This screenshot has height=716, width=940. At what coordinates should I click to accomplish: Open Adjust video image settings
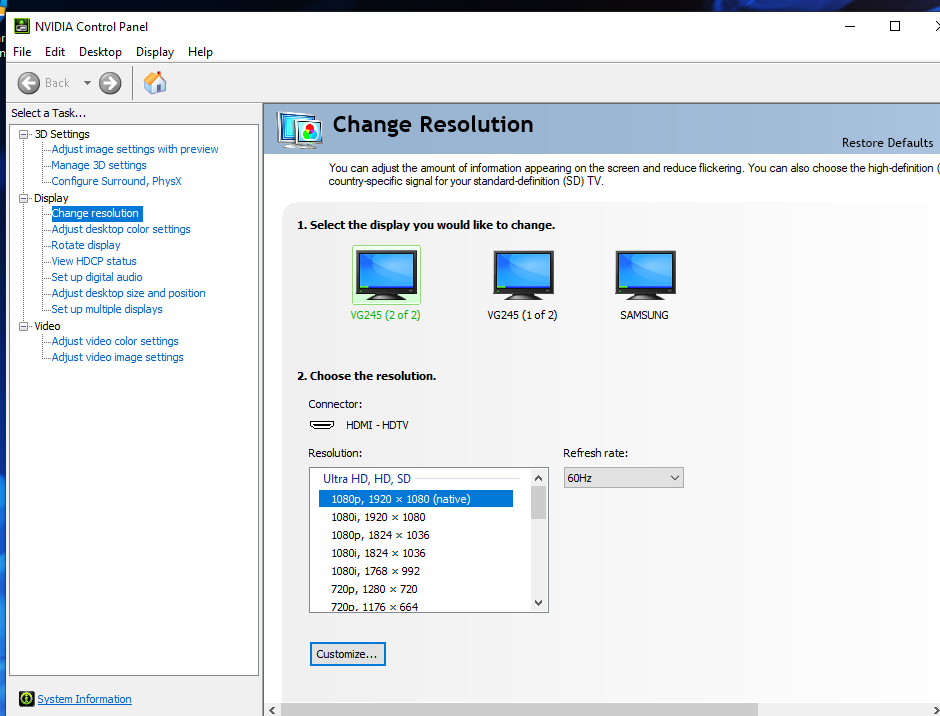click(118, 357)
